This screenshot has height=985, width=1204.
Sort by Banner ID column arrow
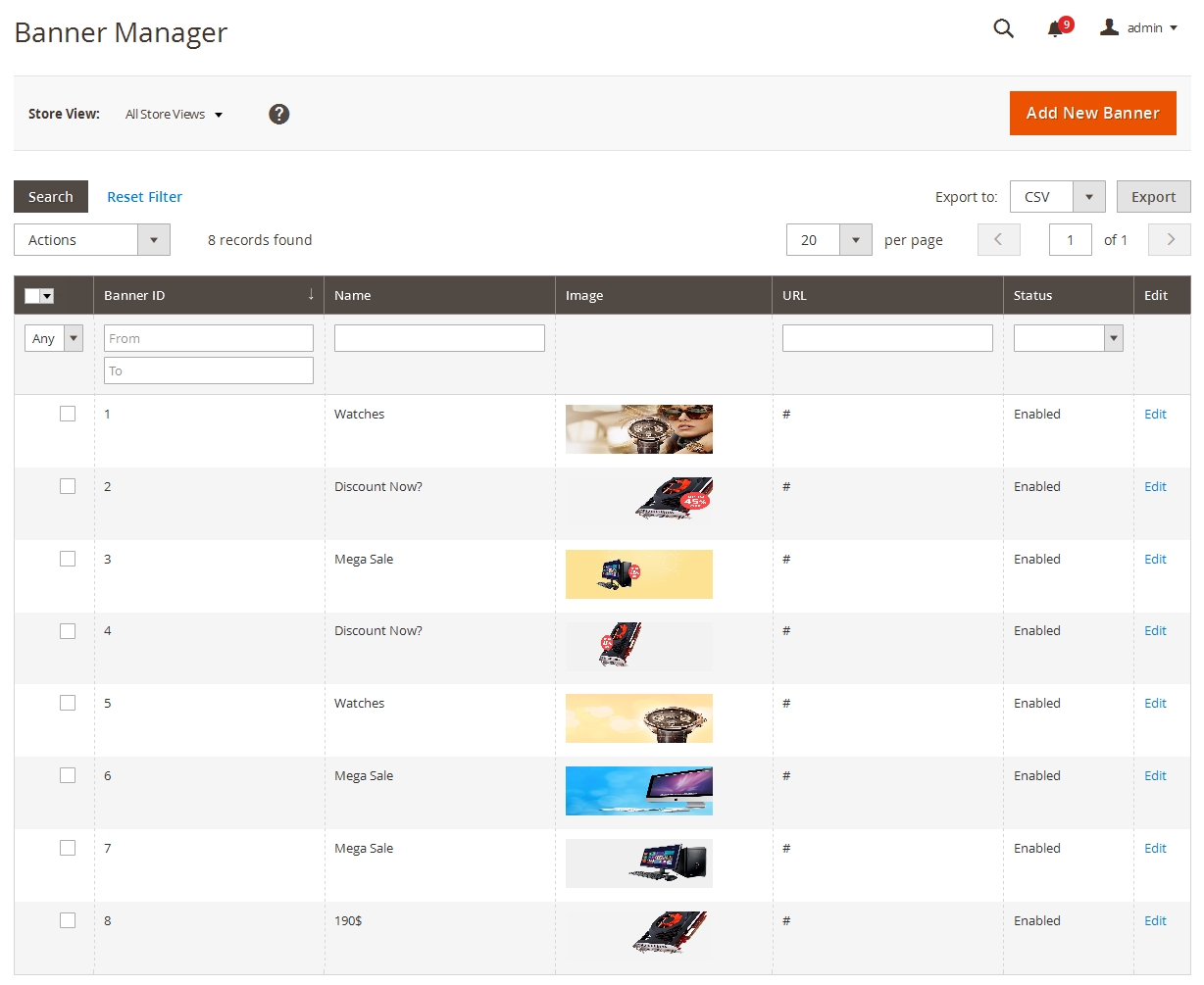point(311,295)
